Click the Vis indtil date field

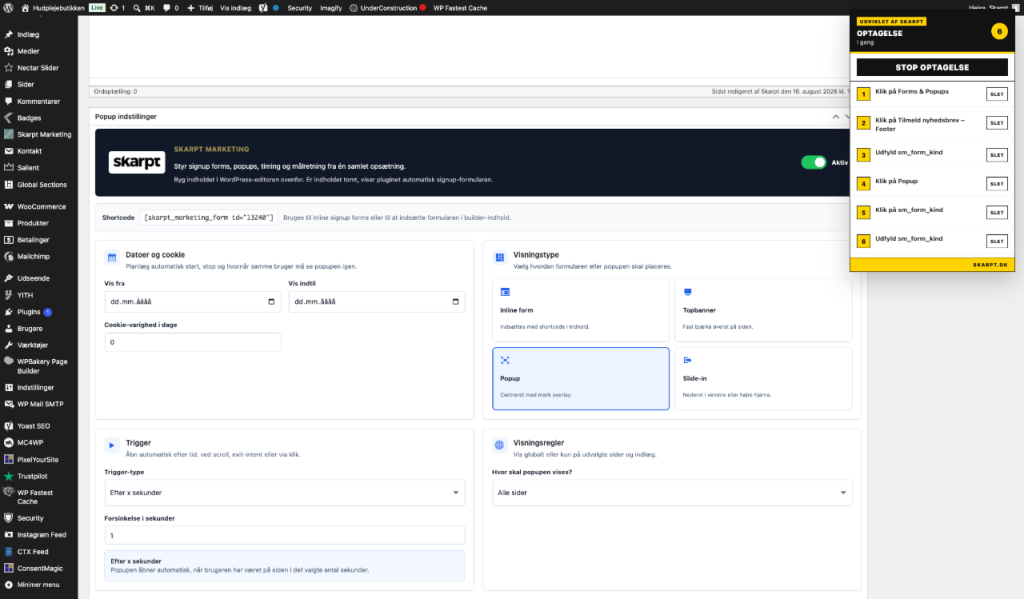click(377, 302)
